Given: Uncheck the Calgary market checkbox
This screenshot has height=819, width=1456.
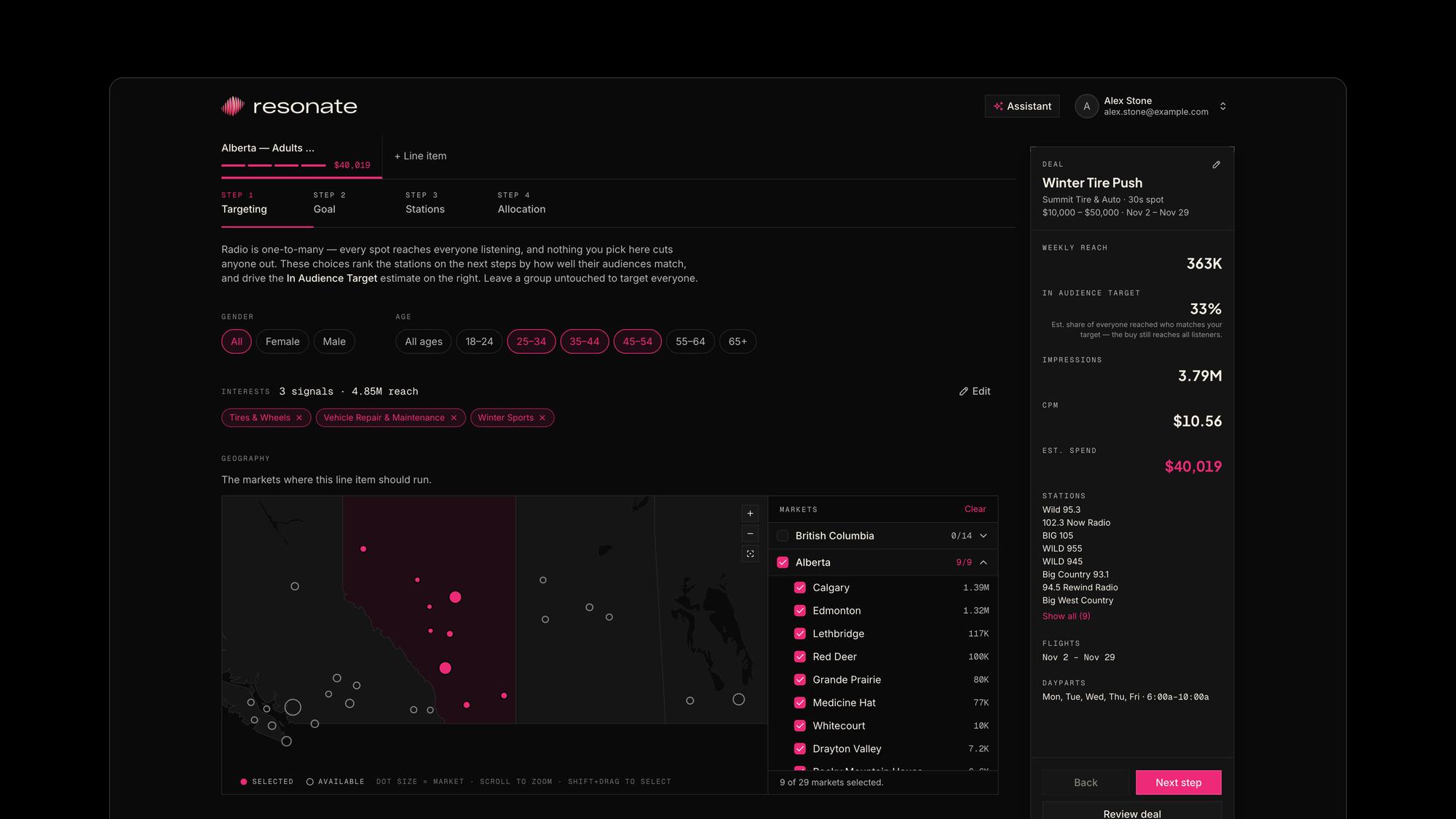Looking at the screenshot, I should pos(800,587).
